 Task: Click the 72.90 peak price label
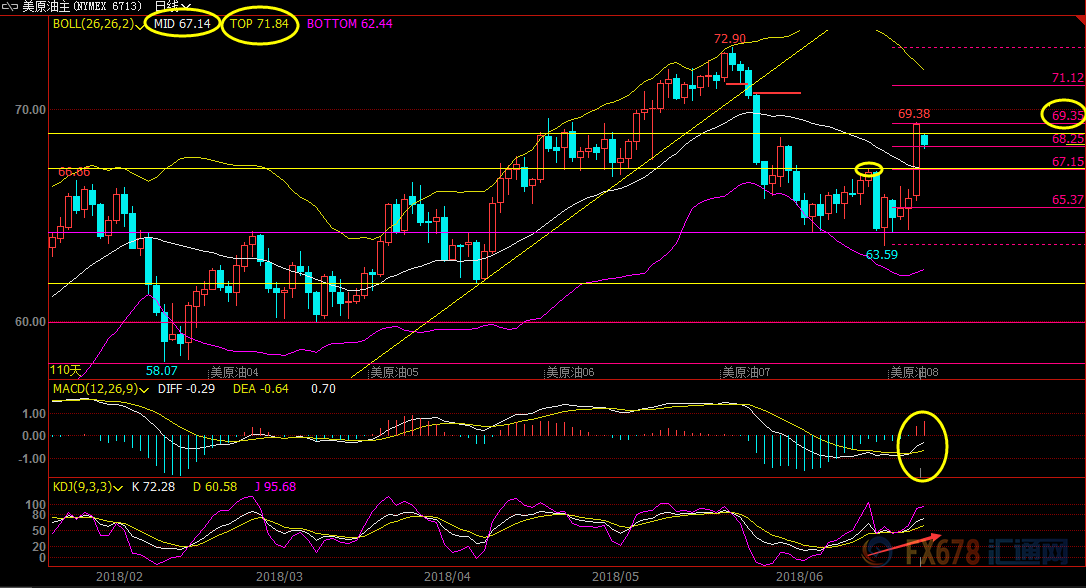point(730,39)
